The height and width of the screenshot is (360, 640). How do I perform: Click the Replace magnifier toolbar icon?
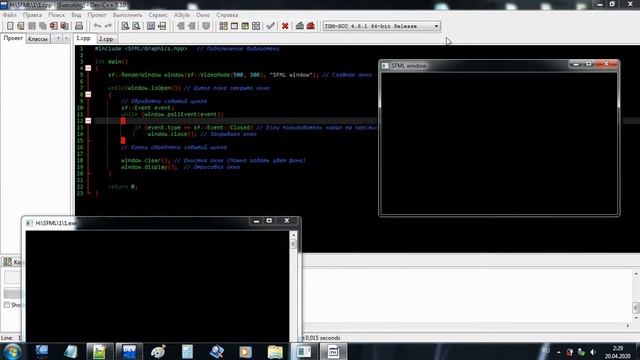[x=136, y=26]
